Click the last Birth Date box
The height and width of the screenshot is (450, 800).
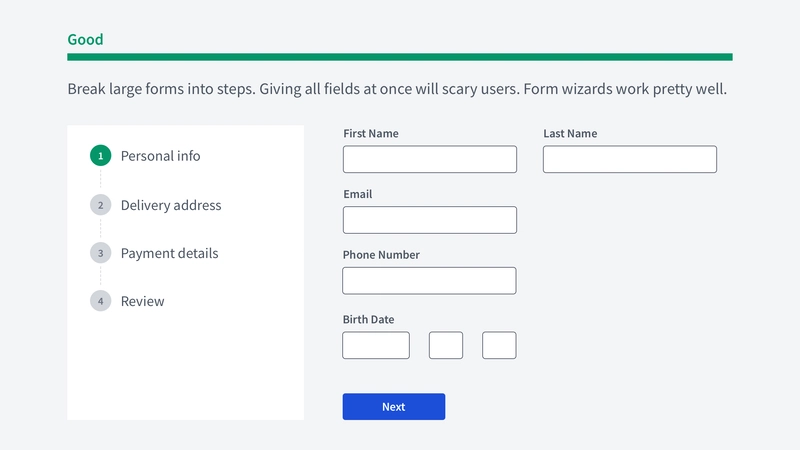pos(499,345)
